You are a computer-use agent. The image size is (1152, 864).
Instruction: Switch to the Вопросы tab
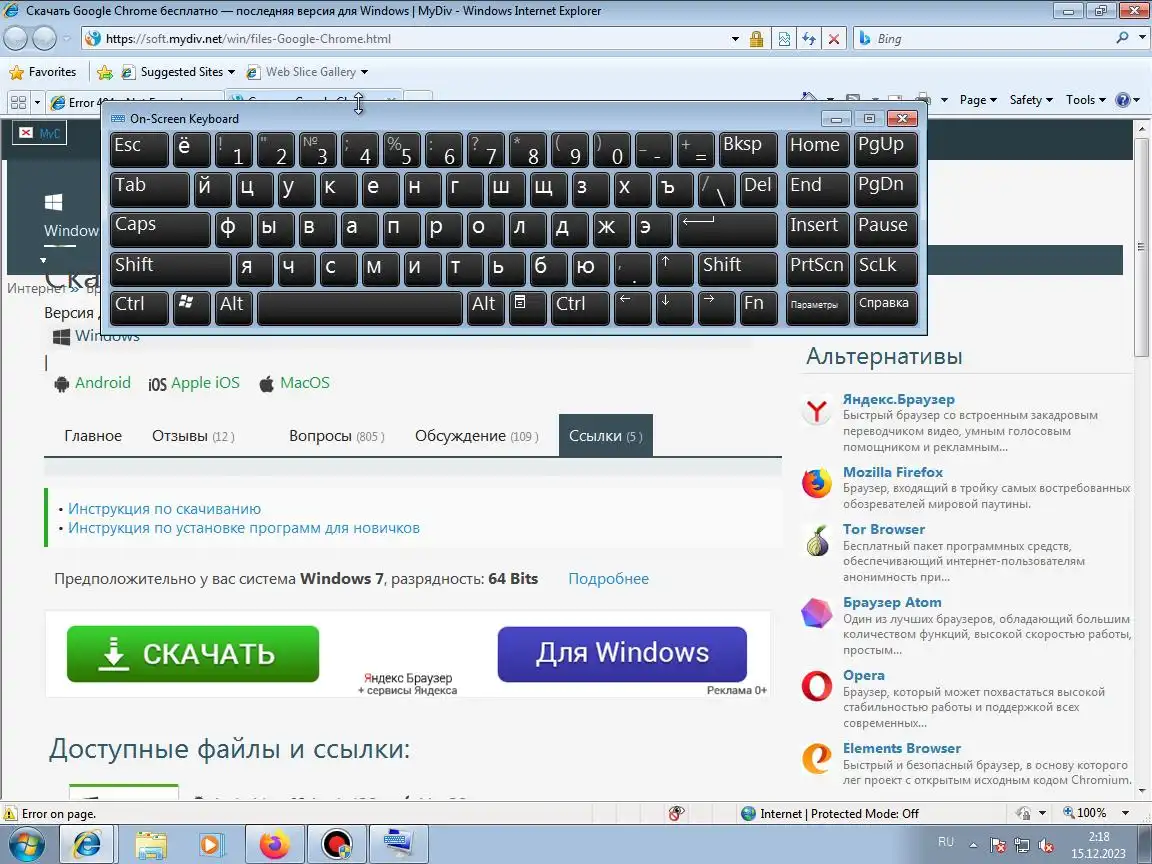(336, 436)
